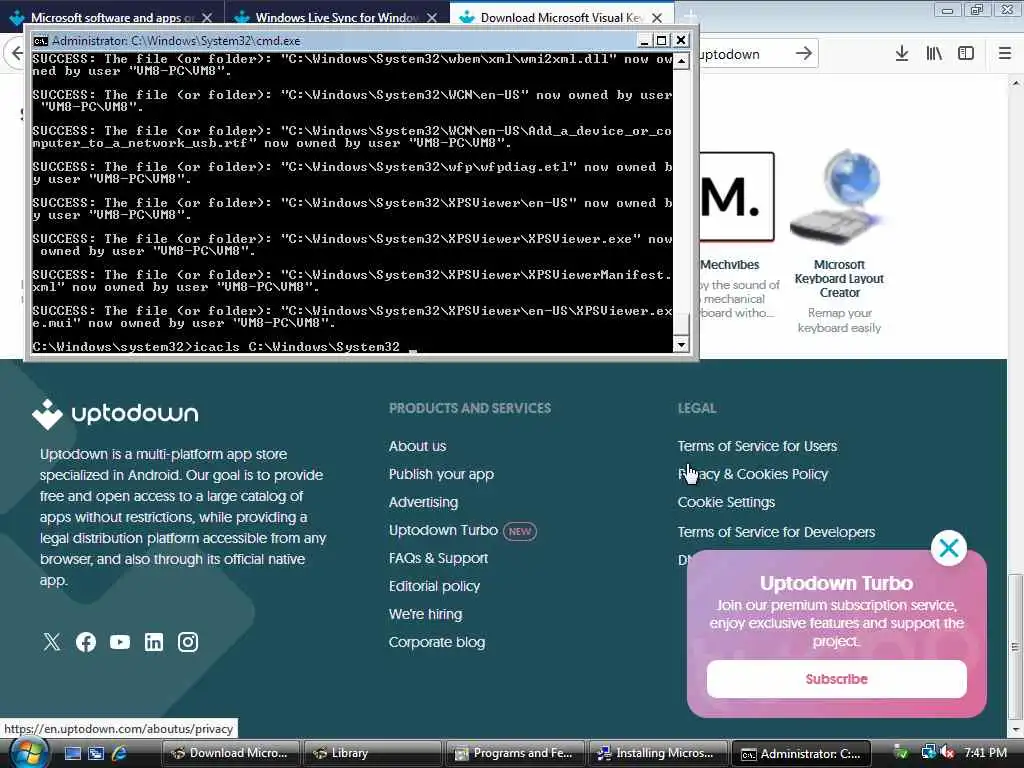
Task: Open the Uptodown Turbo footer link
Action: tap(443, 530)
